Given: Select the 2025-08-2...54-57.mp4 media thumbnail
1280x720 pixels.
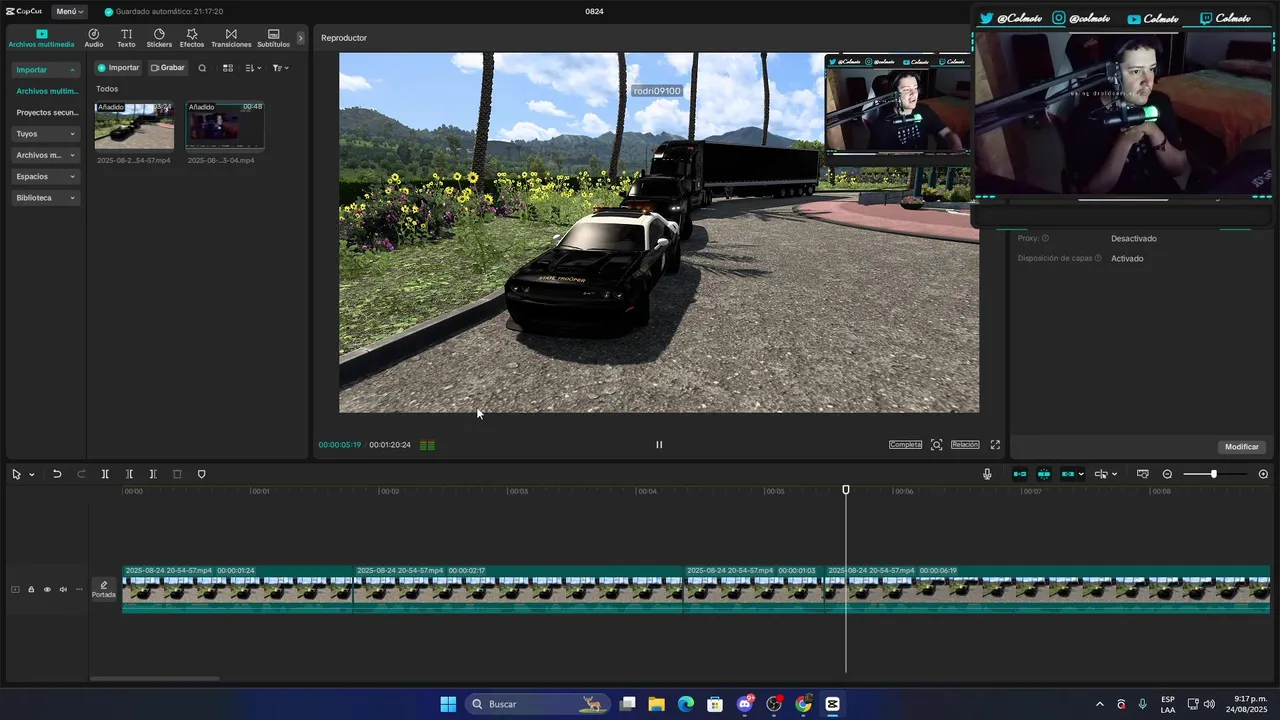Looking at the screenshot, I should [134, 126].
